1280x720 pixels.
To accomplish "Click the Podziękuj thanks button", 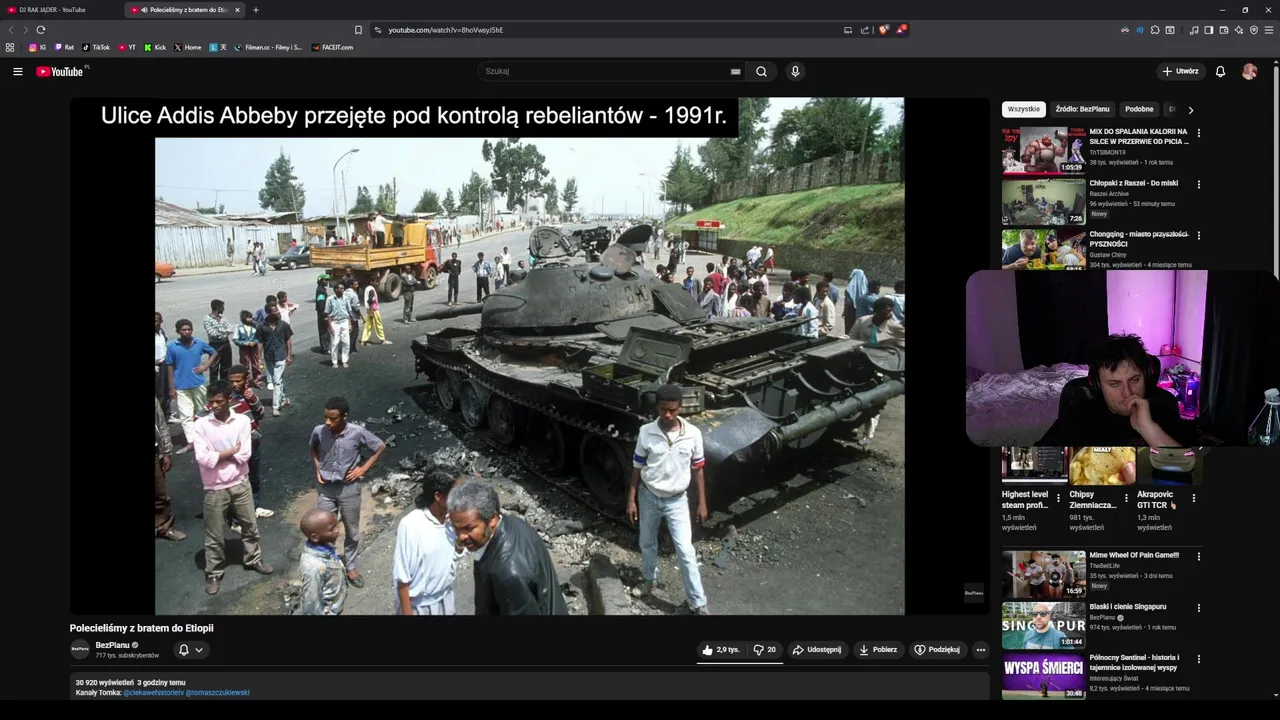I will (x=938, y=650).
